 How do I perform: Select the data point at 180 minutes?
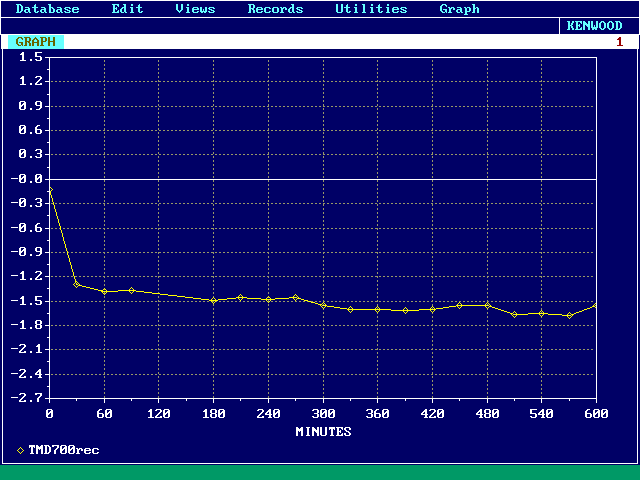pos(213,300)
